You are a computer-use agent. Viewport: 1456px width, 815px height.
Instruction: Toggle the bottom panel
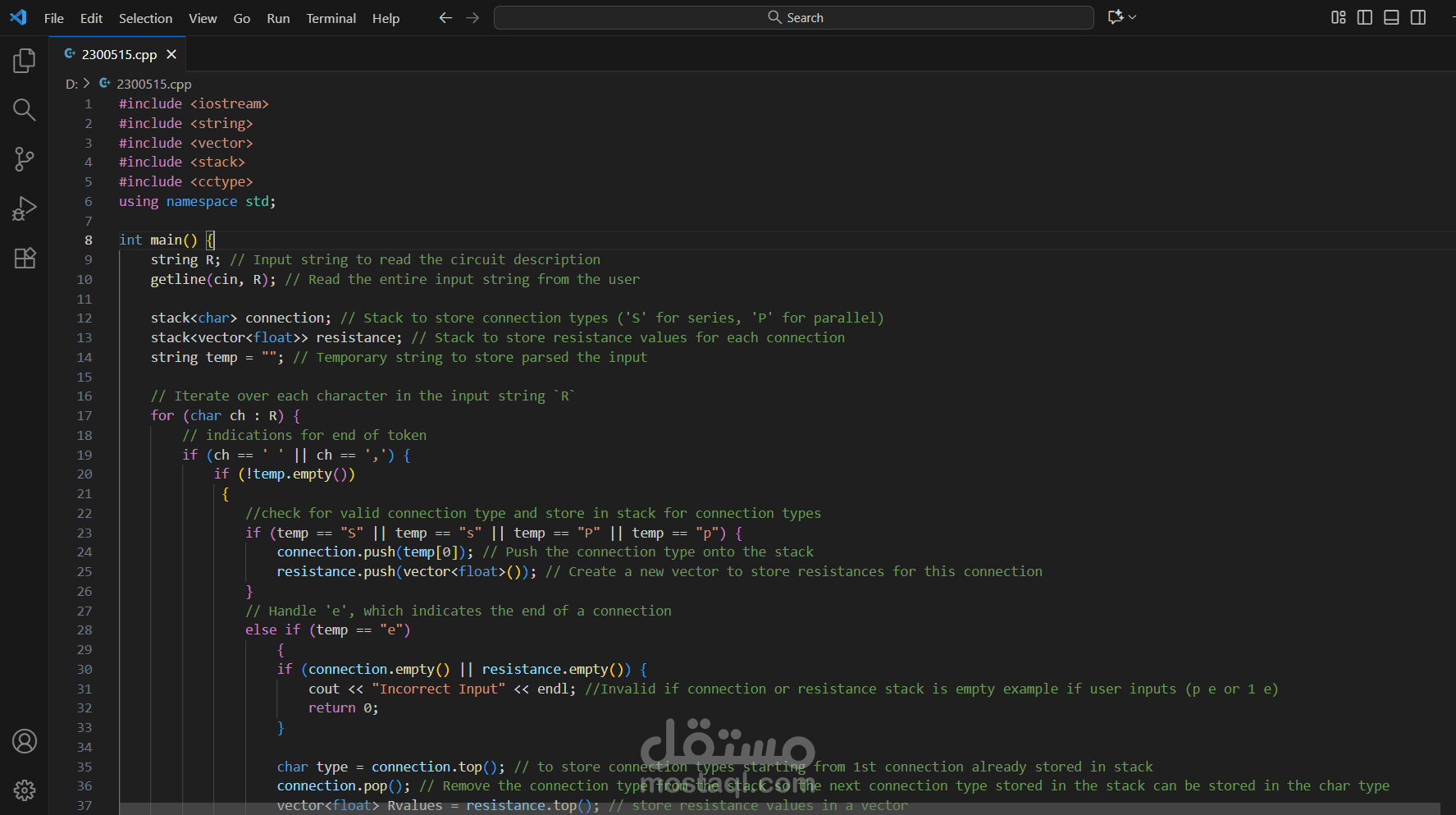[x=1391, y=17]
